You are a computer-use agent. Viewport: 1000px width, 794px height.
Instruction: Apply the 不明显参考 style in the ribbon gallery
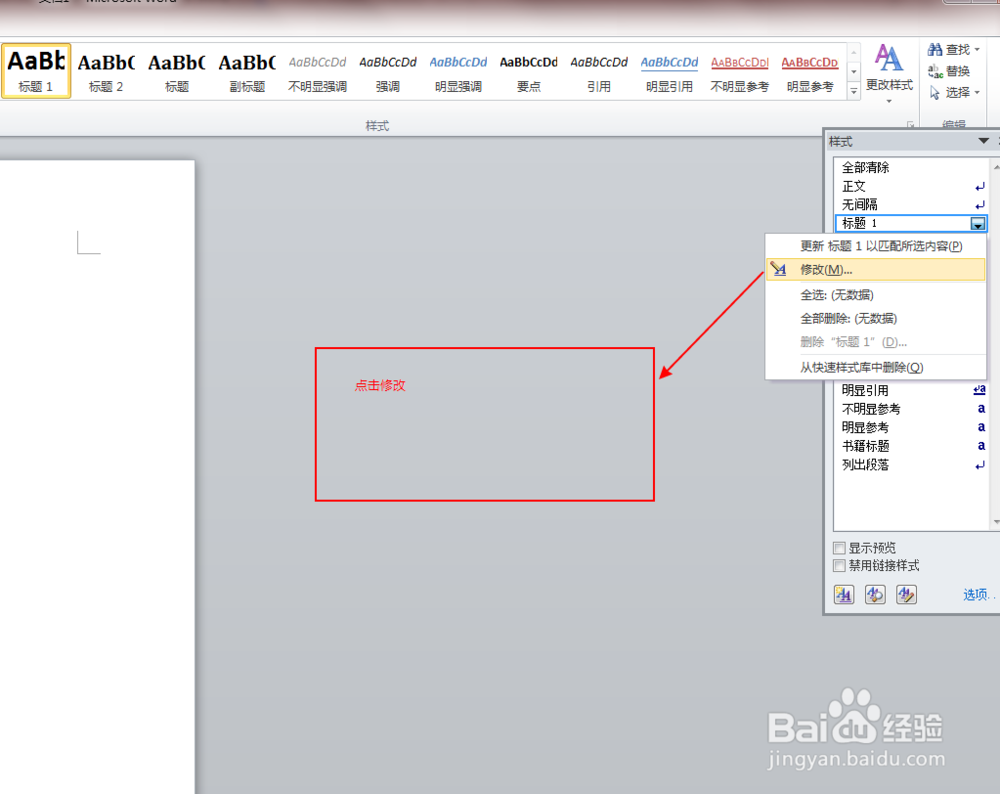[740, 71]
